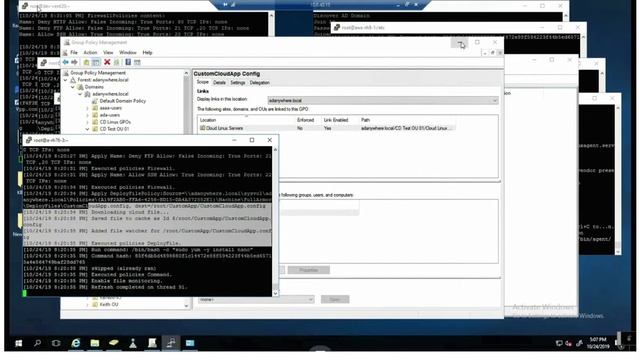Expand the aaaa-users OU
This screenshot has width=640, height=360.
(x=87, y=108)
